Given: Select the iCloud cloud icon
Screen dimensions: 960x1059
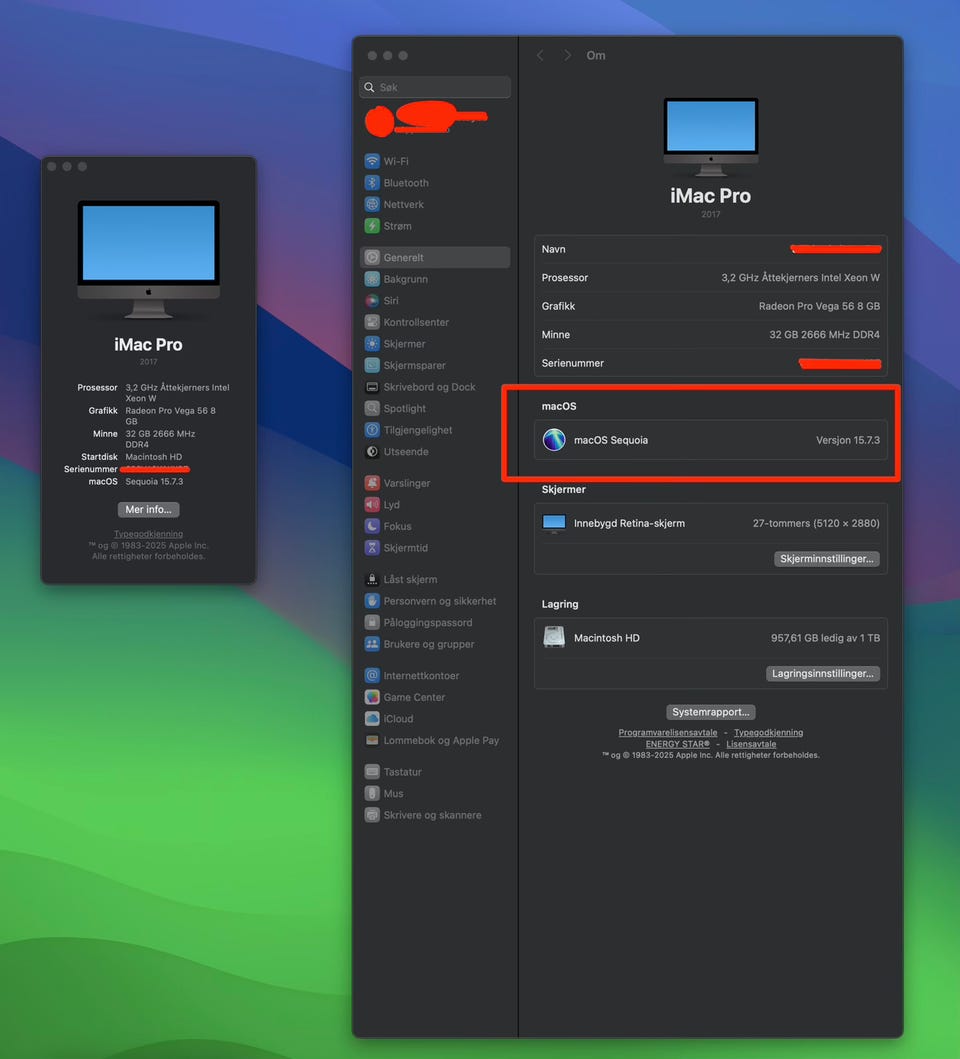Looking at the screenshot, I should (372, 719).
